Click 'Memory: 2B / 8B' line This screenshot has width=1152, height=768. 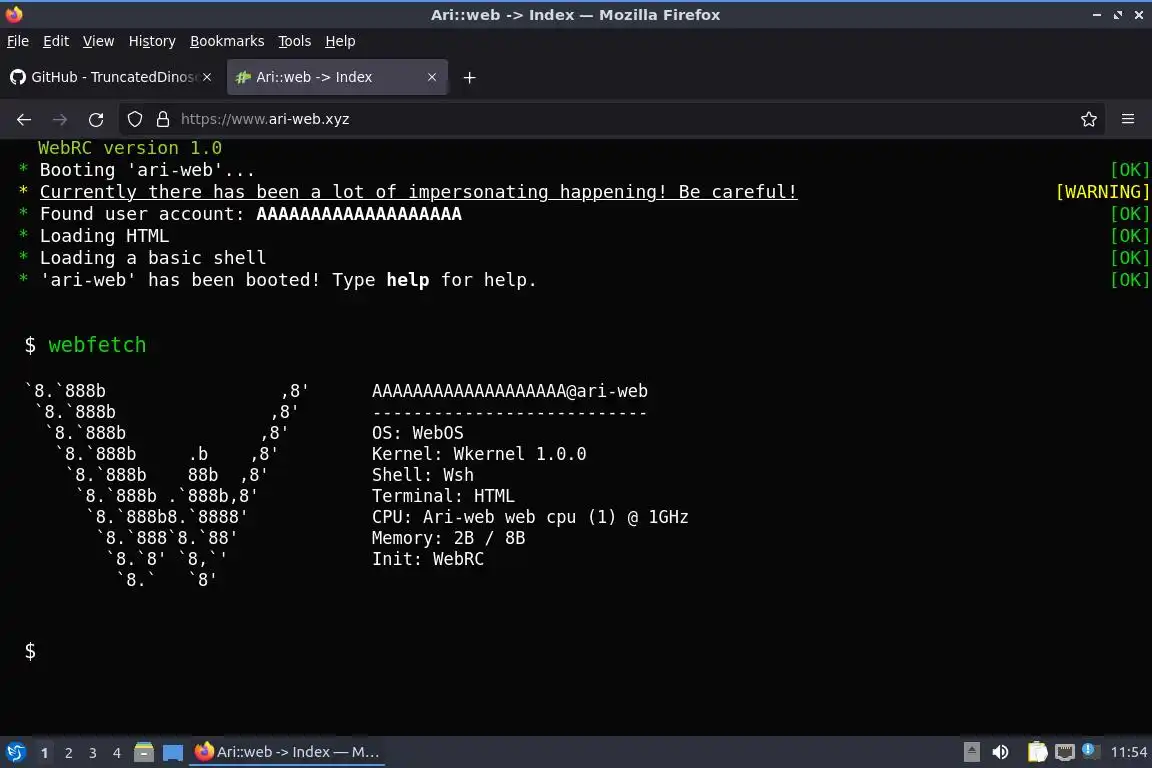(448, 538)
